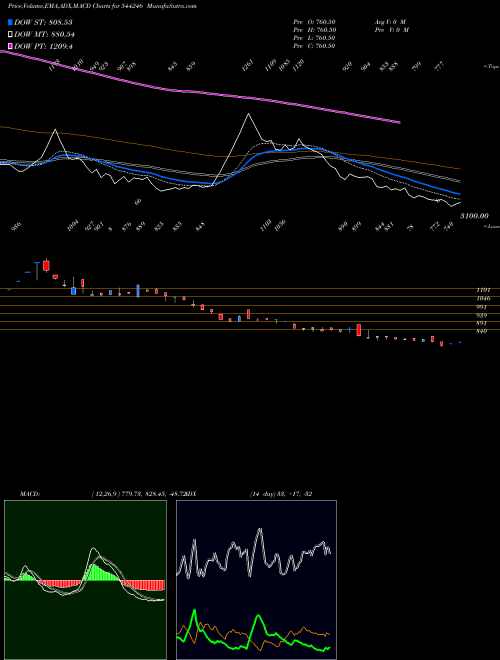
Task: Click the Pre H: 760.50 value
Action: tap(314, 30)
